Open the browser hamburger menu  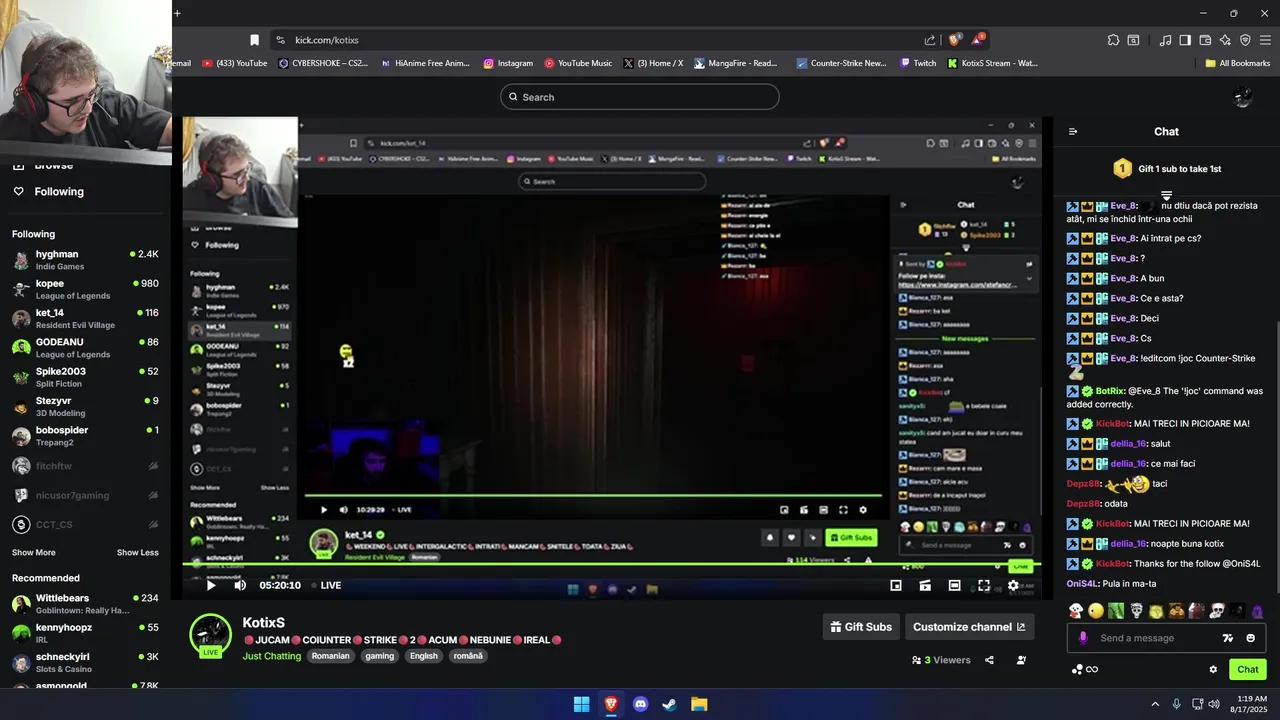1265,40
